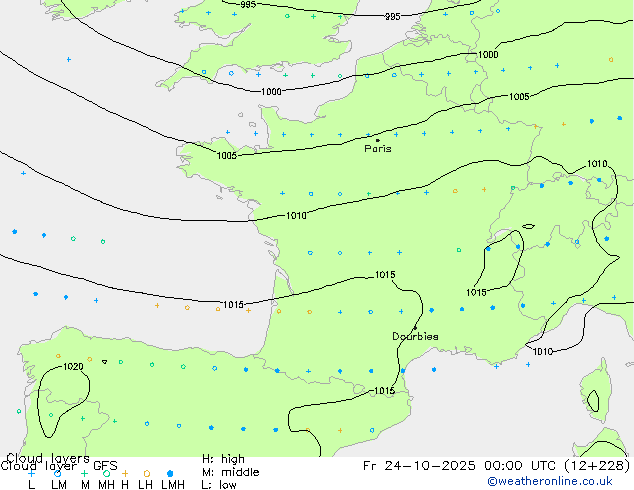Click the blue circle LM legend symbol
The image size is (634, 490).
coord(57,473)
